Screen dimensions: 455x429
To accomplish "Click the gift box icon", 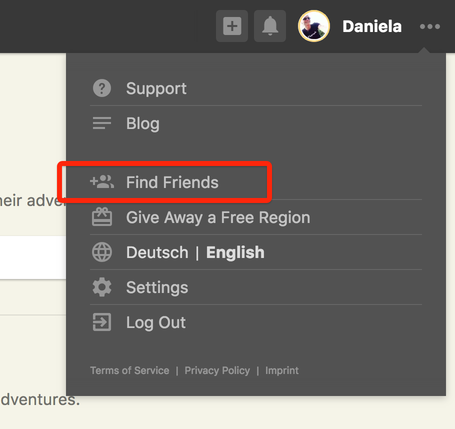I will [x=102, y=217].
